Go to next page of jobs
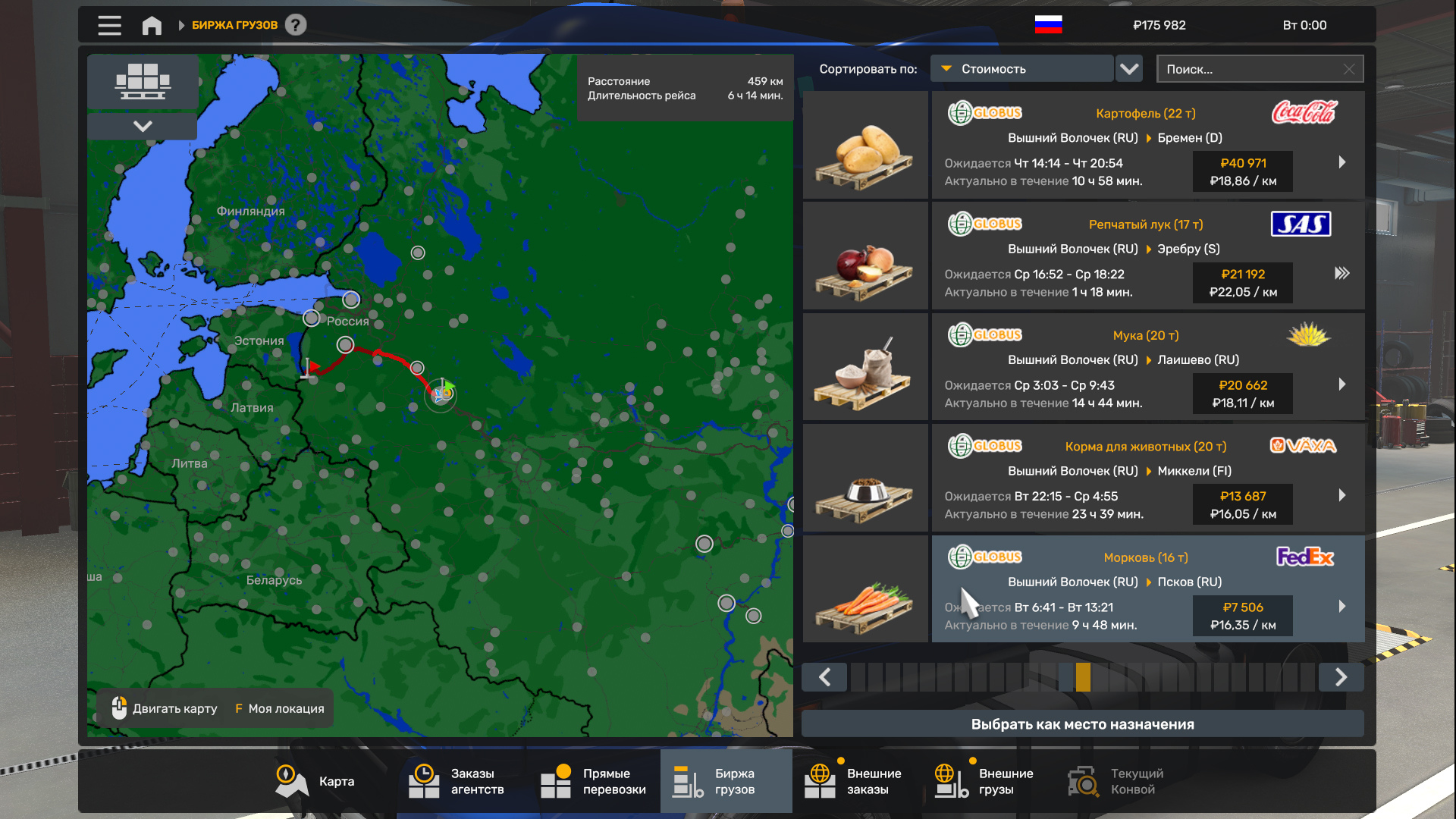Viewport: 1456px width, 819px height. tap(1341, 676)
